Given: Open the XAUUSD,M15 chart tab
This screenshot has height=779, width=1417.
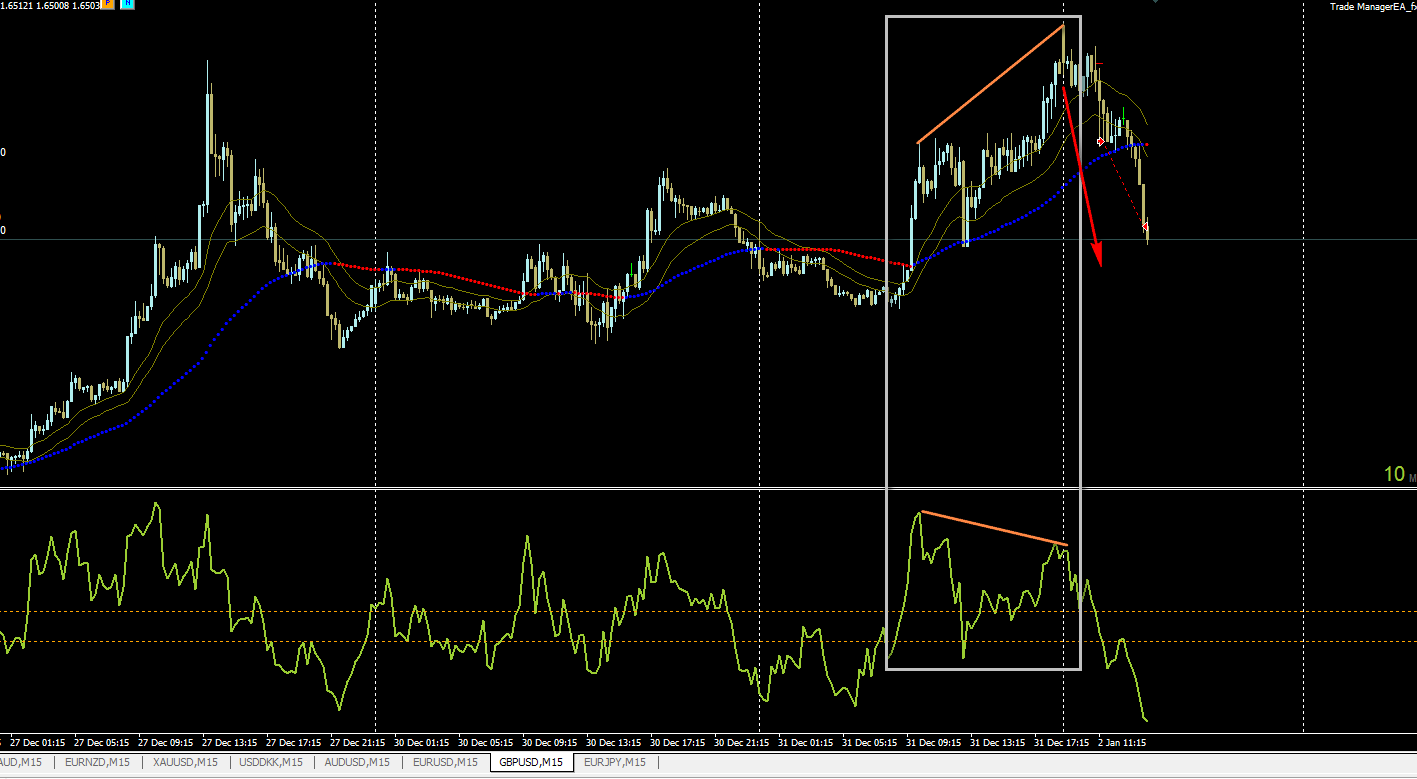Looking at the screenshot, I should pyautogui.click(x=185, y=762).
